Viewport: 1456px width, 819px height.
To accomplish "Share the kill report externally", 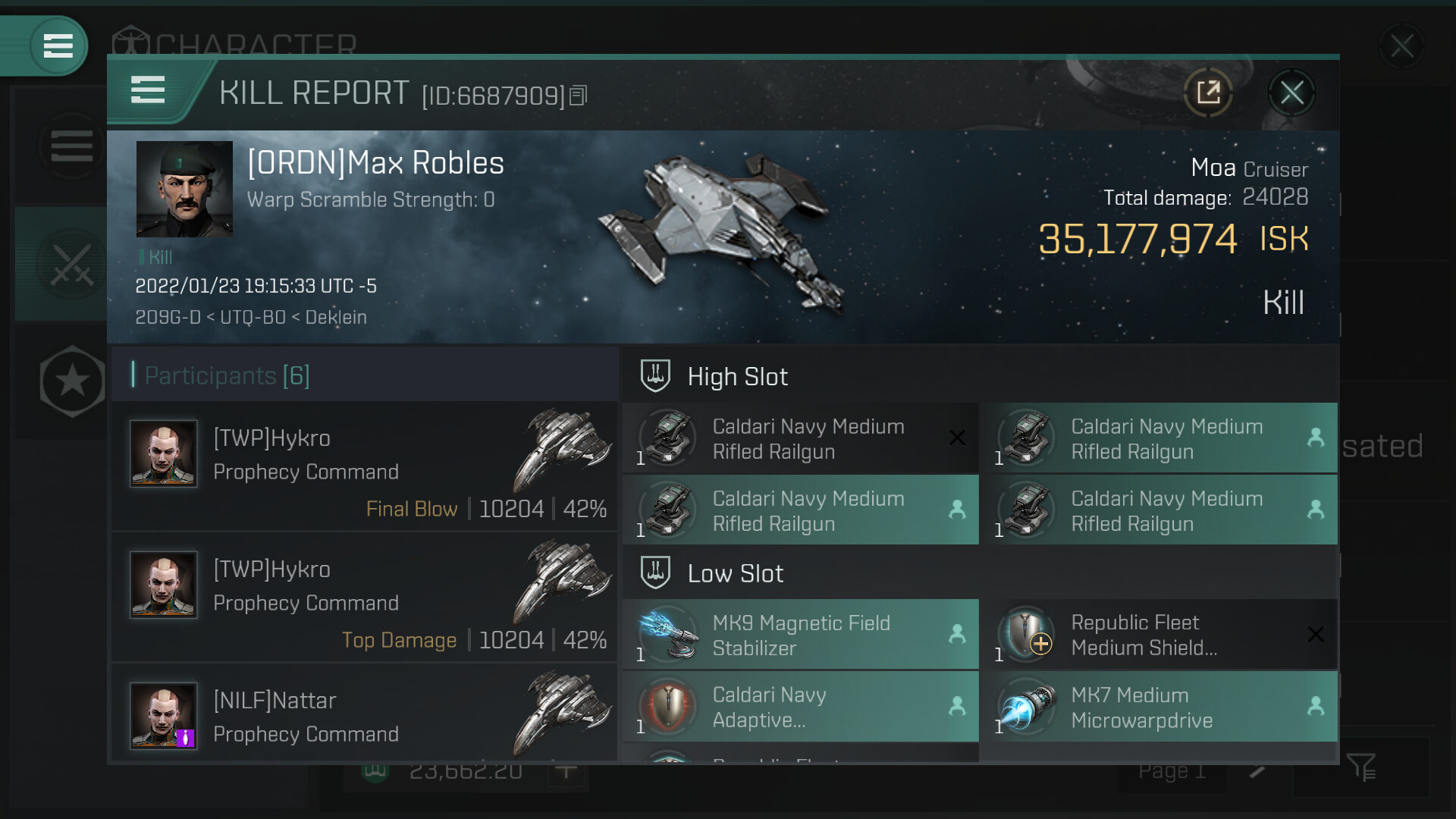I will pos(1207,93).
